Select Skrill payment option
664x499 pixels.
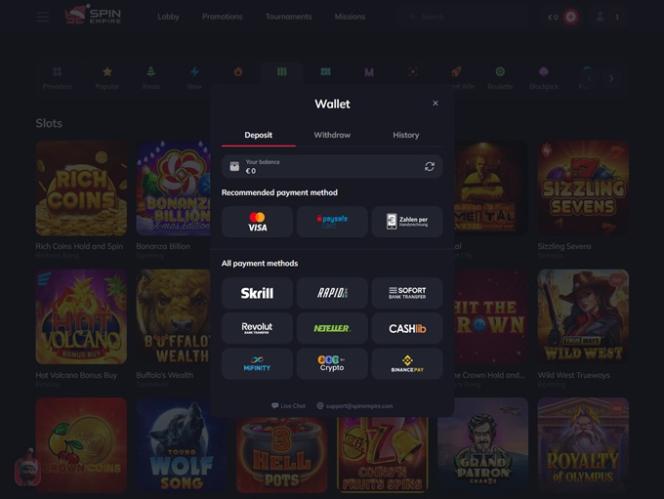257,293
